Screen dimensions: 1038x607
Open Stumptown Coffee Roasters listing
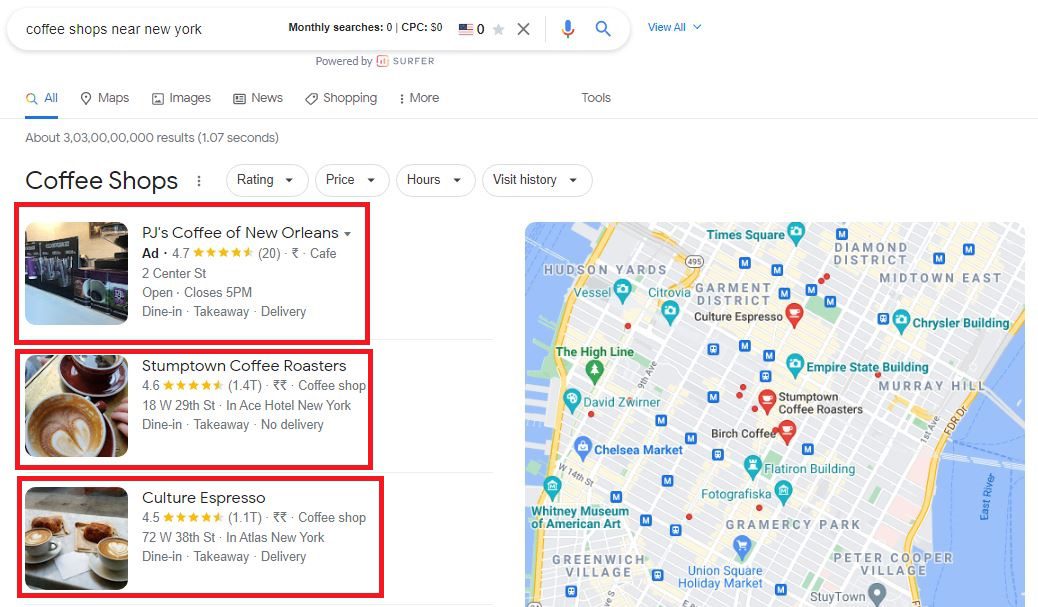[x=244, y=365]
